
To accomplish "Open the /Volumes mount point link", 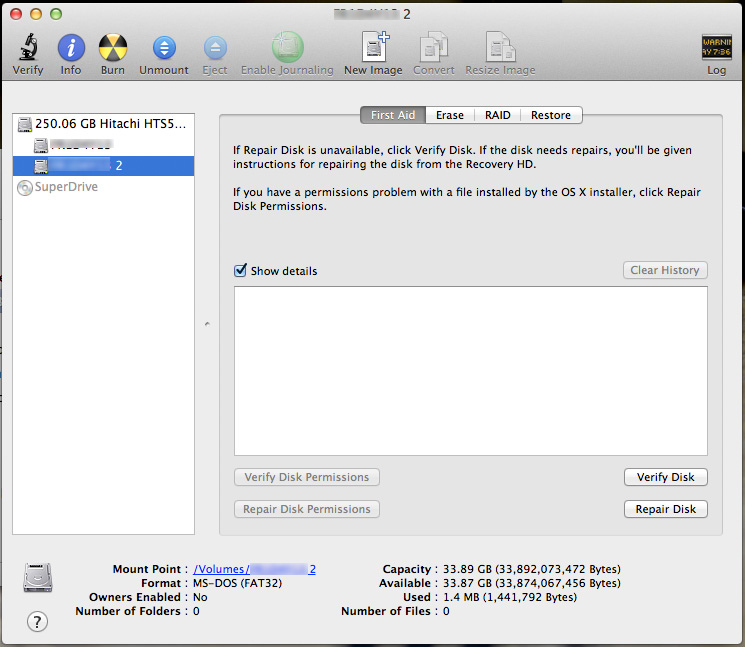I will 254,569.
